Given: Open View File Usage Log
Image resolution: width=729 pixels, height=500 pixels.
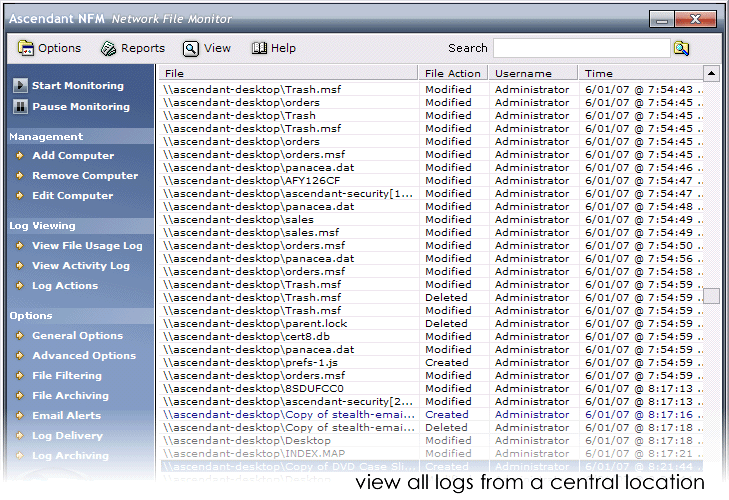Looking at the screenshot, I should (87, 246).
